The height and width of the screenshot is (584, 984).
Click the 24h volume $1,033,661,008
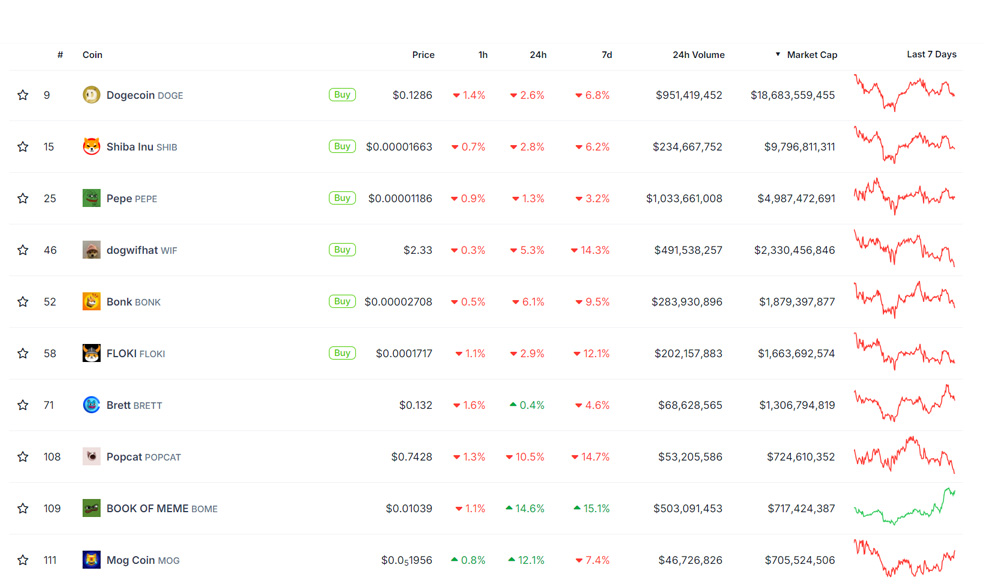click(684, 198)
